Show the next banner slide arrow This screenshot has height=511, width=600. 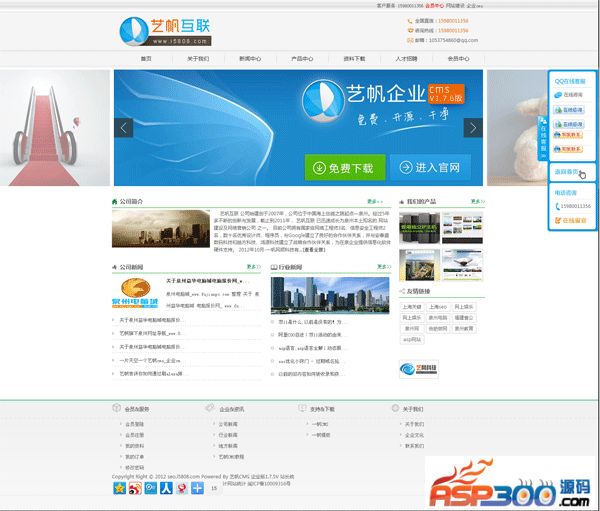pyautogui.click(x=473, y=128)
